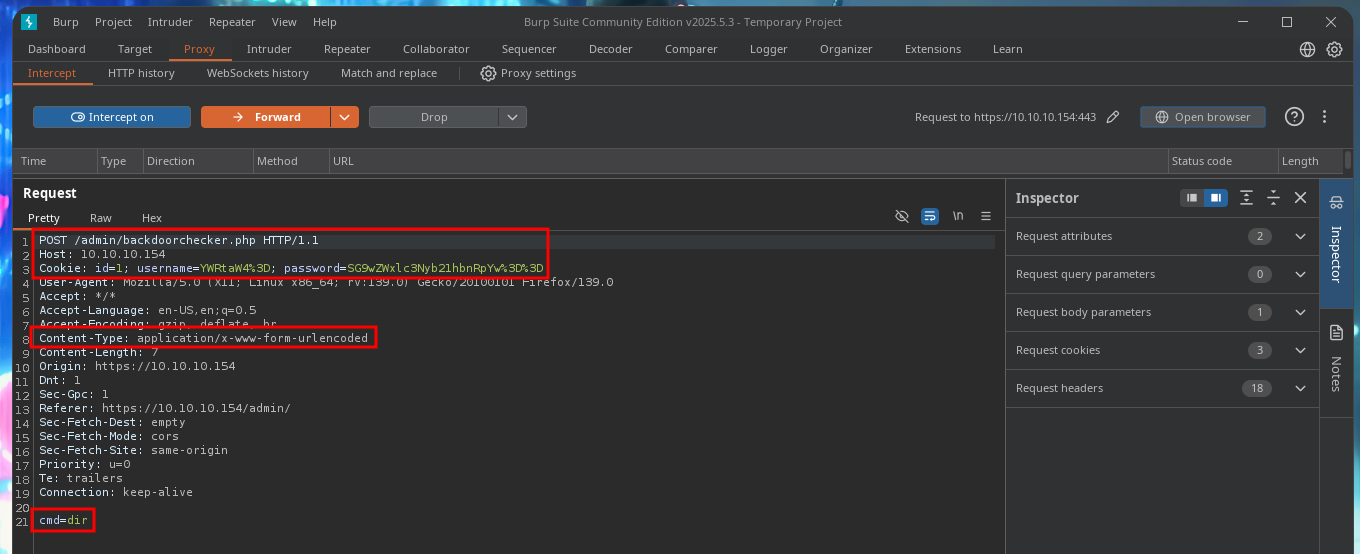Click the Content-Type header line

coord(204,338)
